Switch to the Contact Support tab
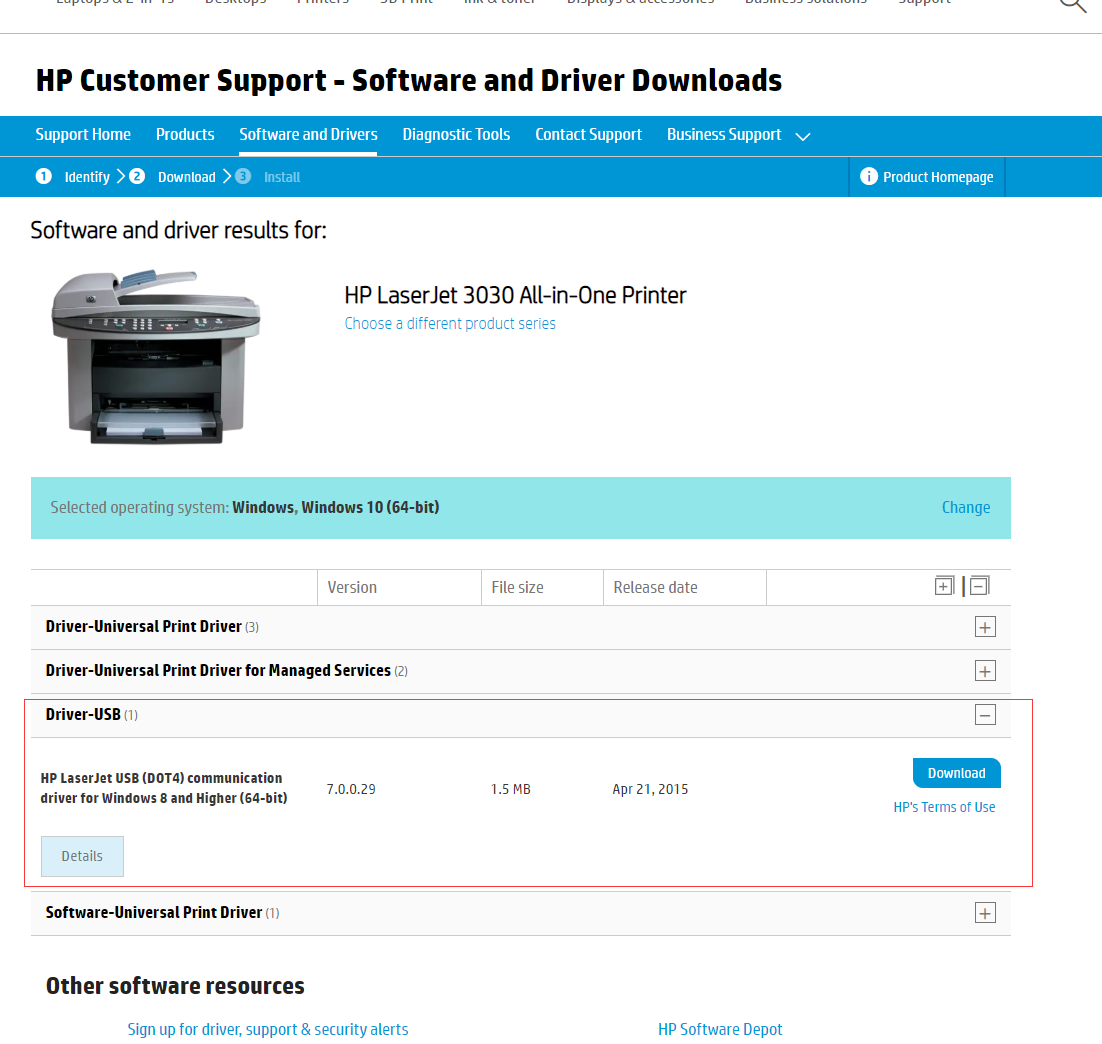This screenshot has height=1044, width=1102. coord(588,134)
